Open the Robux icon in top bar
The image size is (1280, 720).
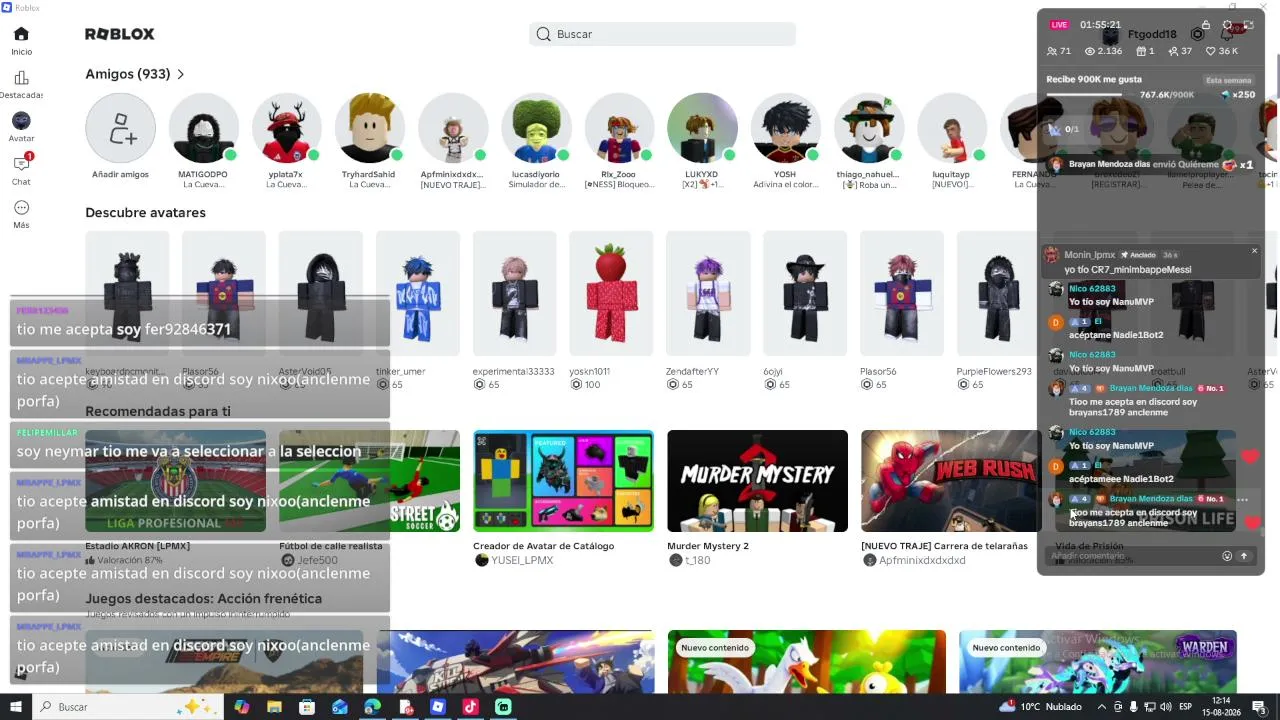click(x=1197, y=34)
